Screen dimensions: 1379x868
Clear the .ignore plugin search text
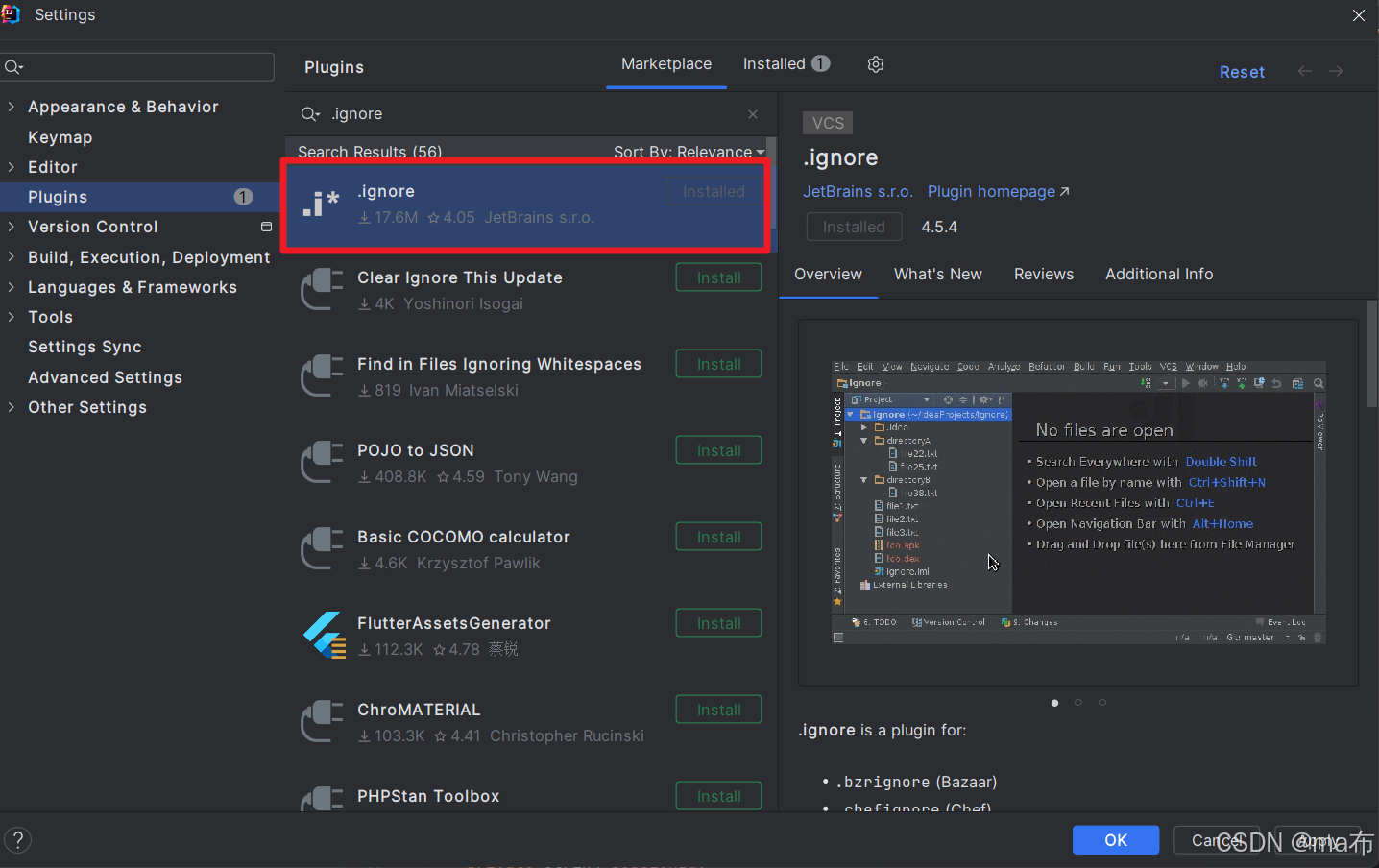[753, 114]
